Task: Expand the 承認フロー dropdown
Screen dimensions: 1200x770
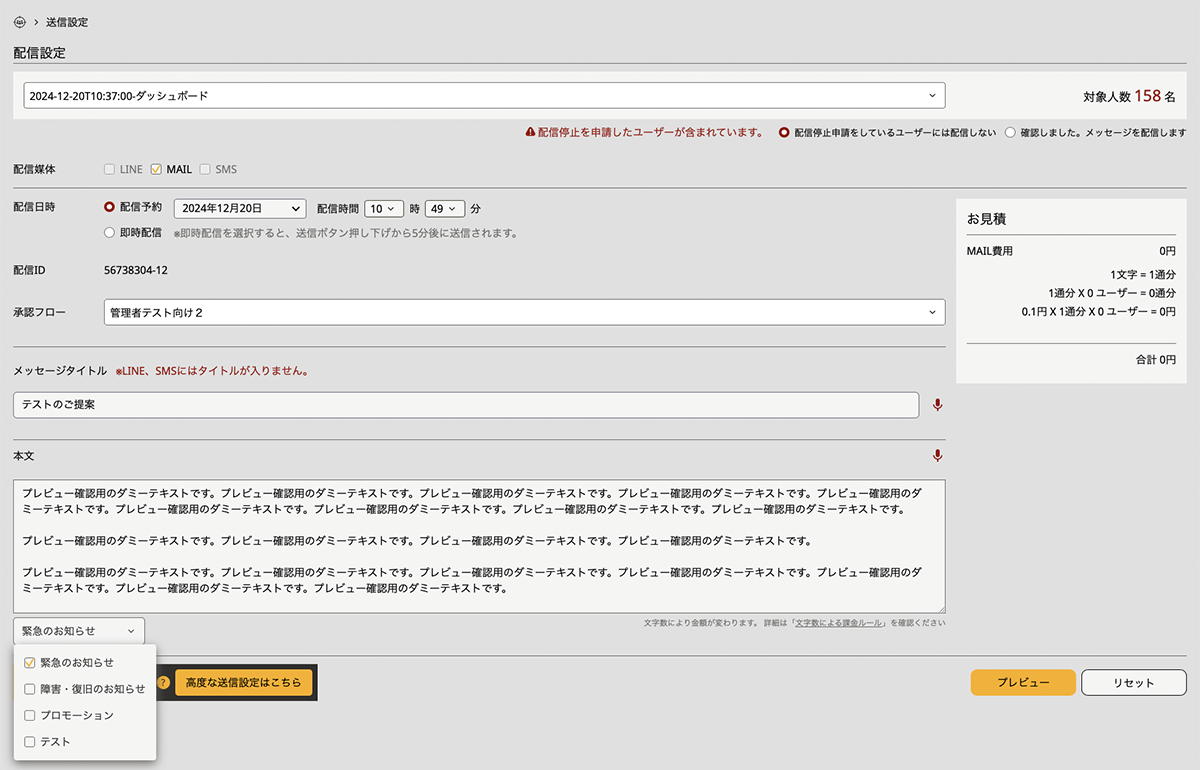Action: click(524, 313)
